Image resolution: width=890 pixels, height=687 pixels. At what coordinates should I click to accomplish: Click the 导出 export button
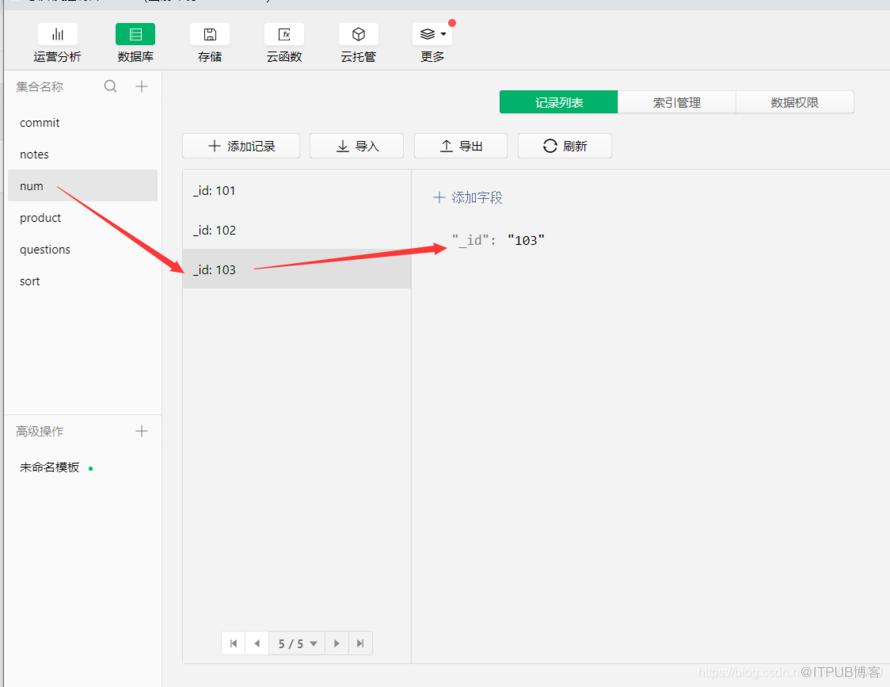[x=461, y=146]
